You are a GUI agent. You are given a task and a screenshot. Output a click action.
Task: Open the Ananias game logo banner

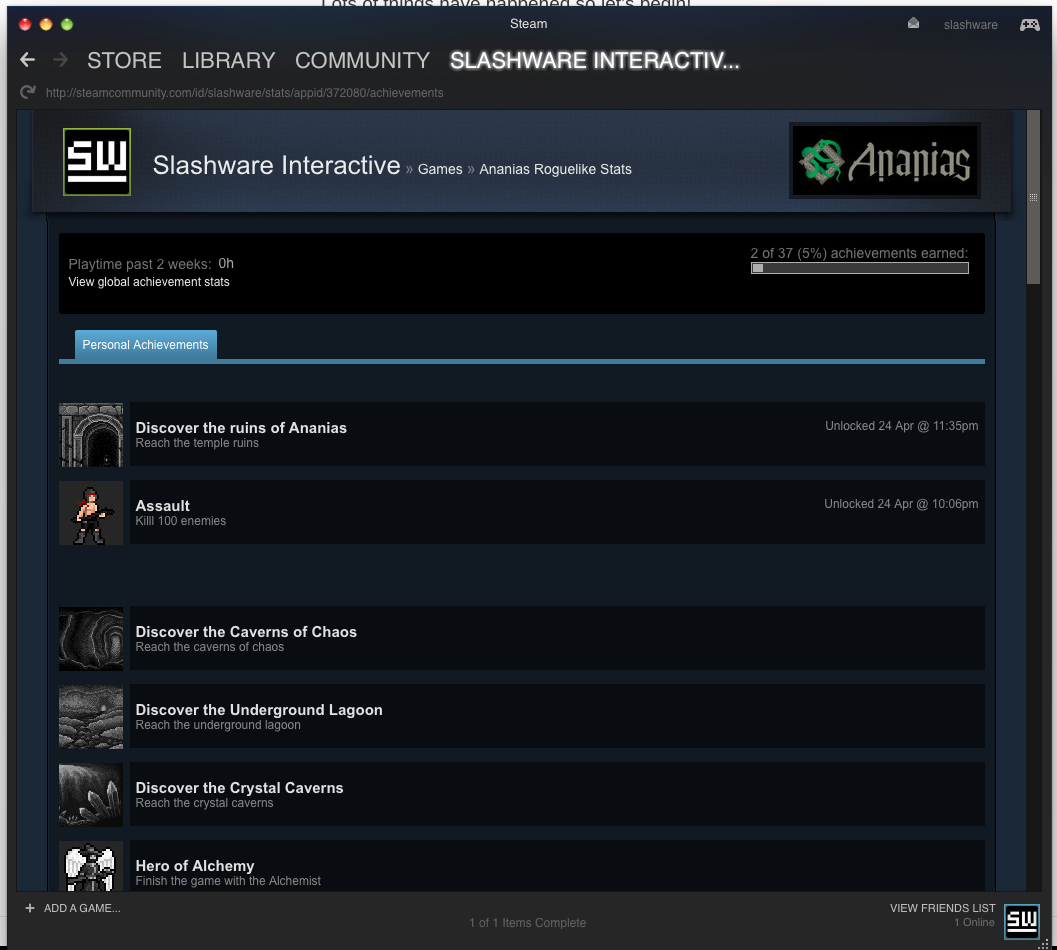point(884,161)
